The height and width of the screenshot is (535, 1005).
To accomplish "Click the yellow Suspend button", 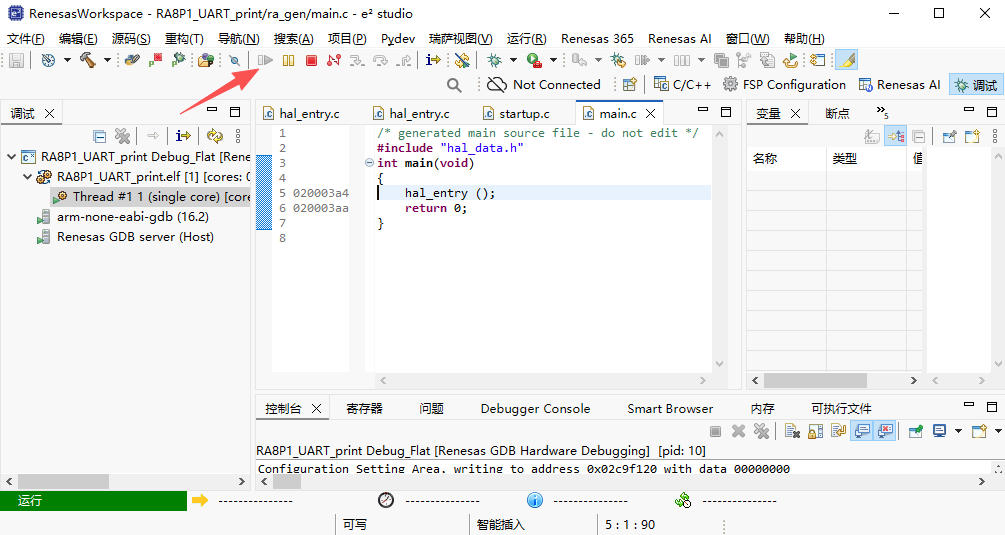I will [288, 60].
